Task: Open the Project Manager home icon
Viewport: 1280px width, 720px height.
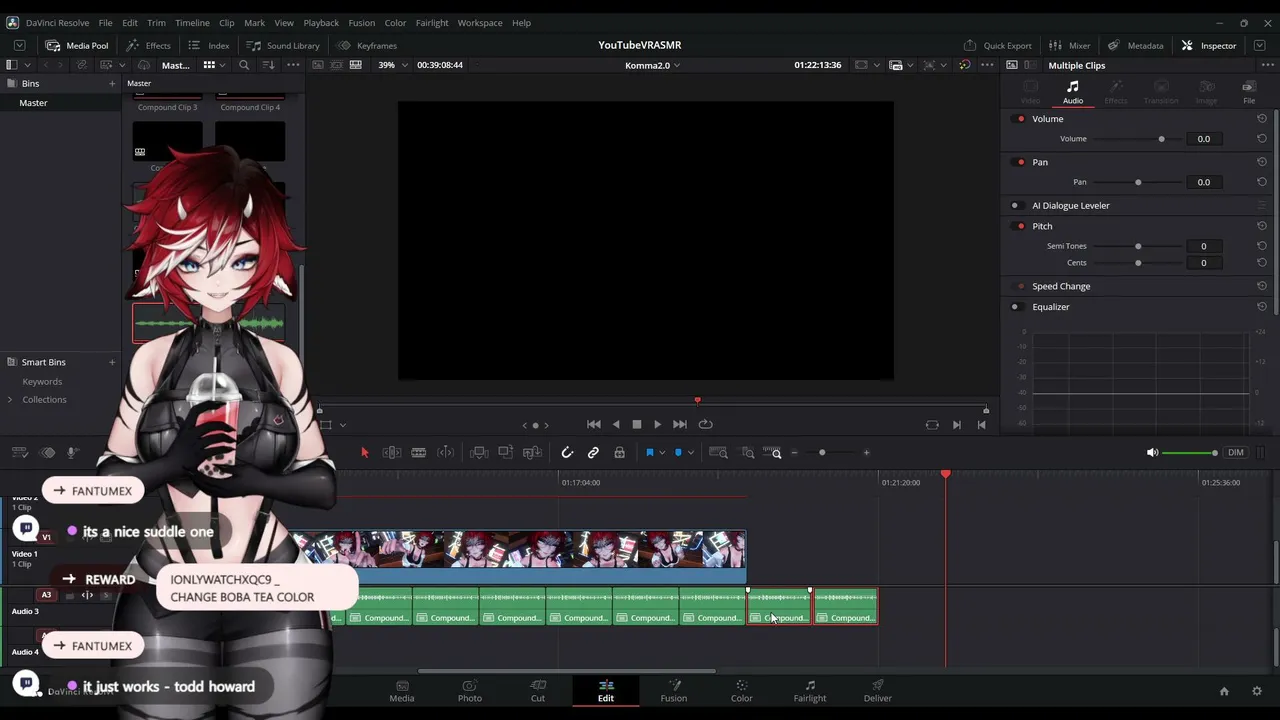Action: click(x=1224, y=691)
